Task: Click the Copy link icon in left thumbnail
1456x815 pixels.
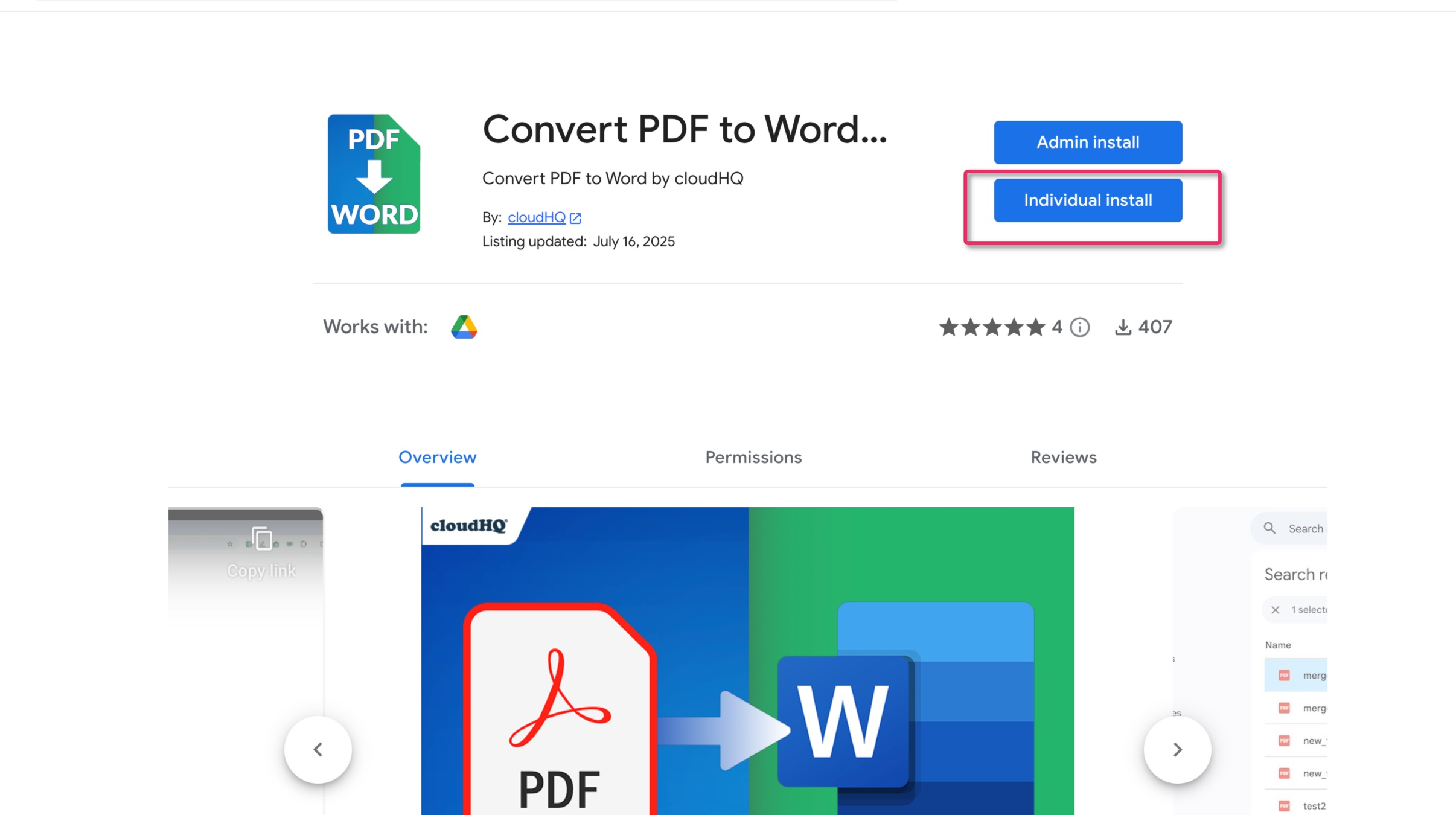Action: (x=261, y=539)
